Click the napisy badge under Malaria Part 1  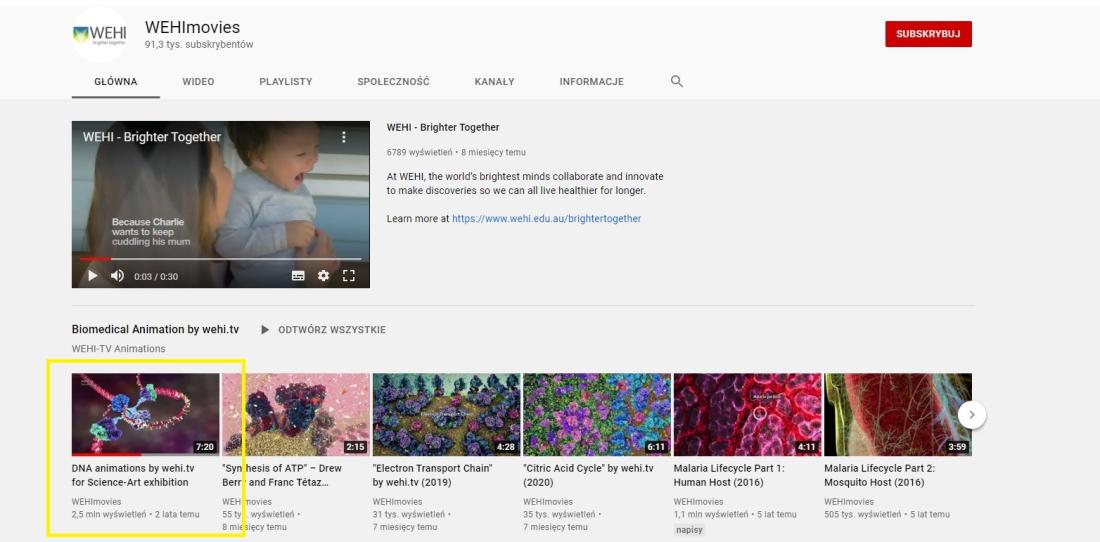[689, 529]
